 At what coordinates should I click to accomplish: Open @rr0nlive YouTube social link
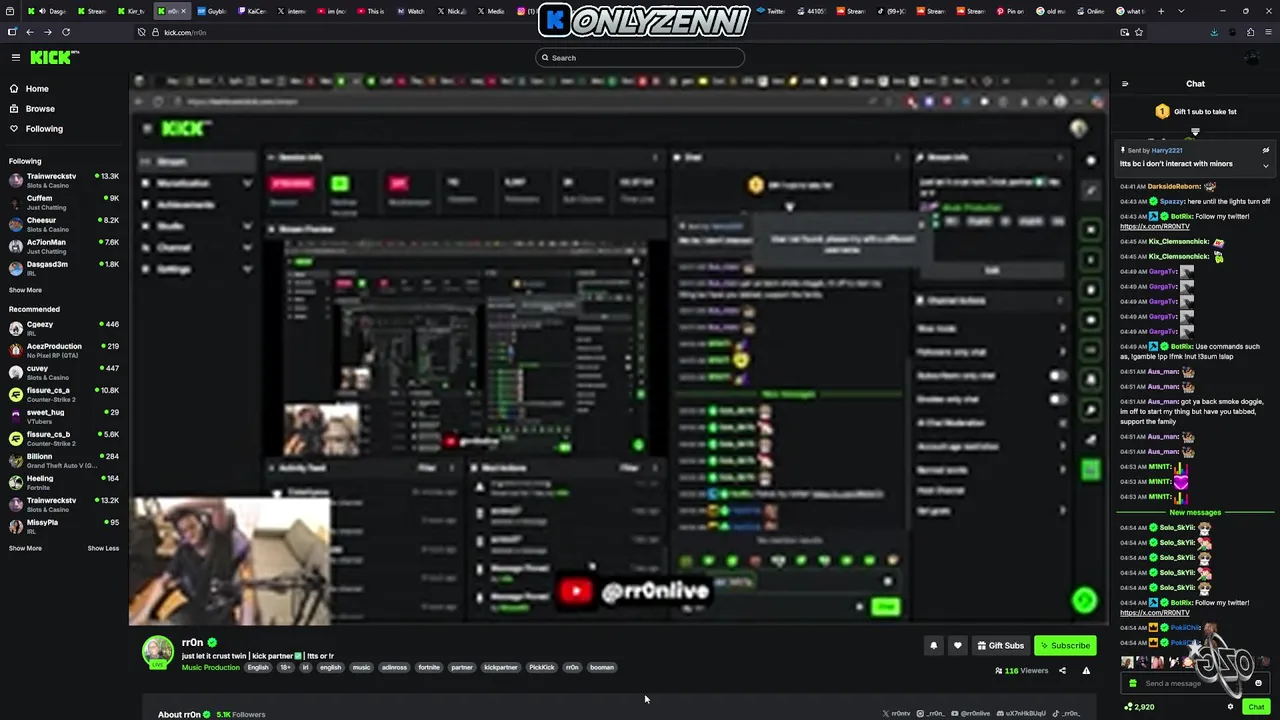(x=970, y=714)
